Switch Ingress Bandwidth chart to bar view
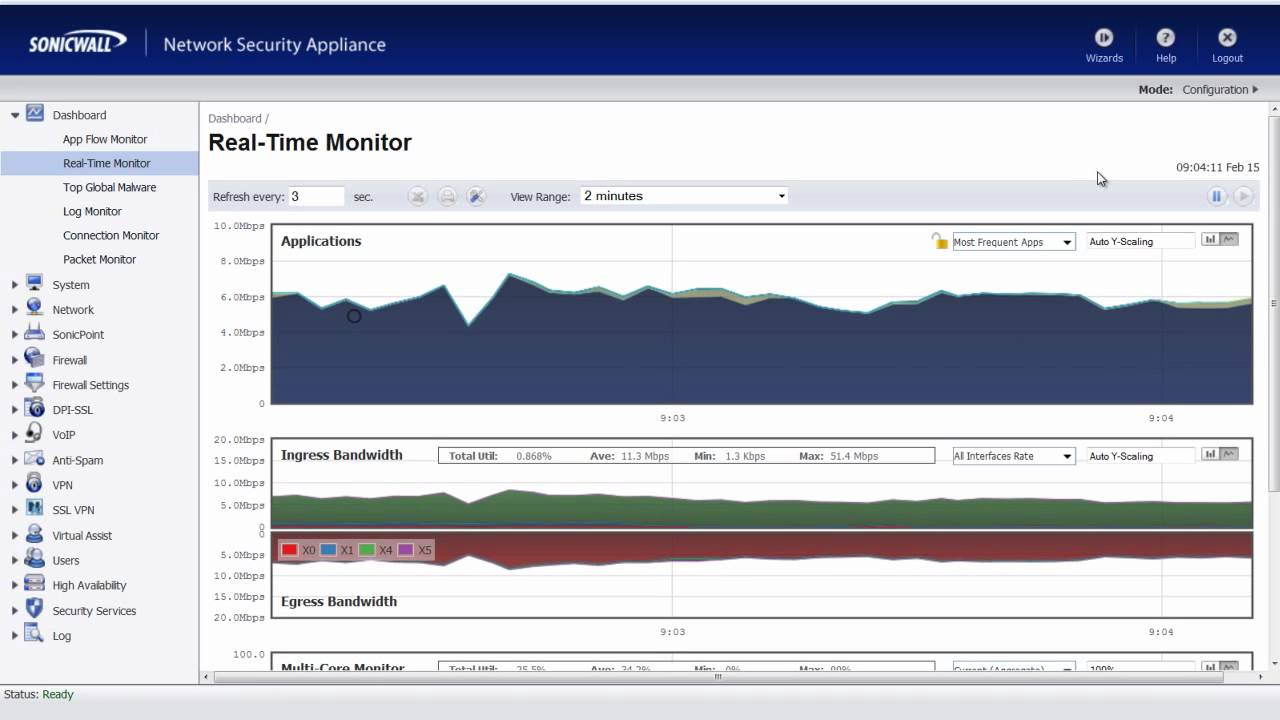The height and width of the screenshot is (720, 1280). [x=1210, y=455]
